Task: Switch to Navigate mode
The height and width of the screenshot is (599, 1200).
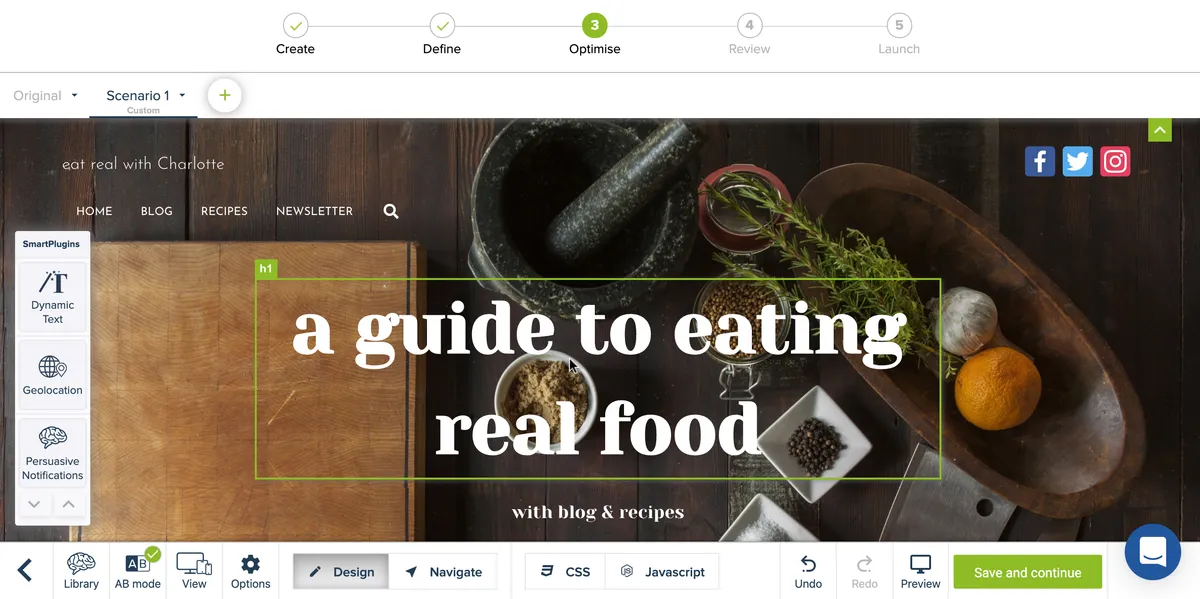Action: pos(443,572)
